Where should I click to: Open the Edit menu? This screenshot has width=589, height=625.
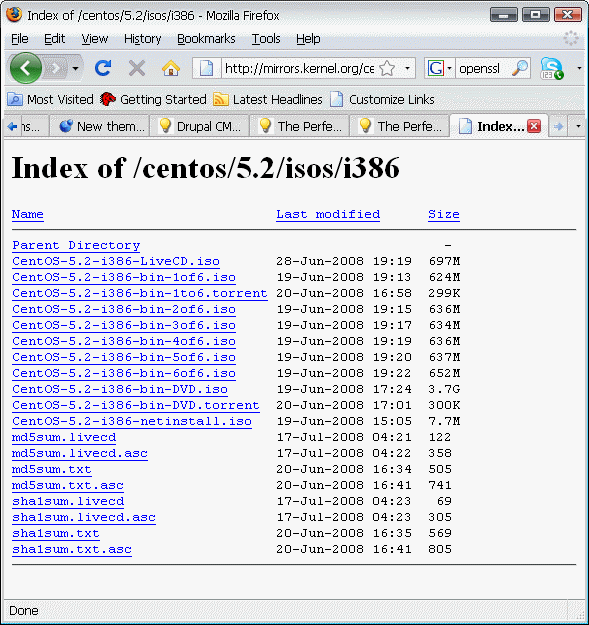coord(54,39)
